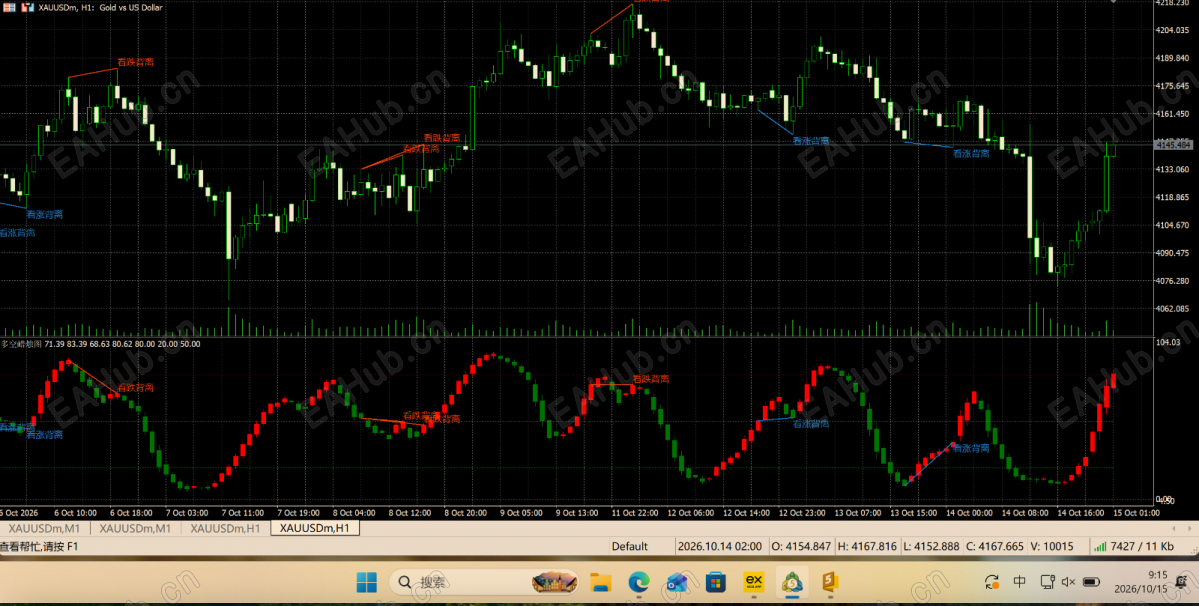Open the Outlook mail app
Screen dimensions: 1199x606
click(x=677, y=583)
